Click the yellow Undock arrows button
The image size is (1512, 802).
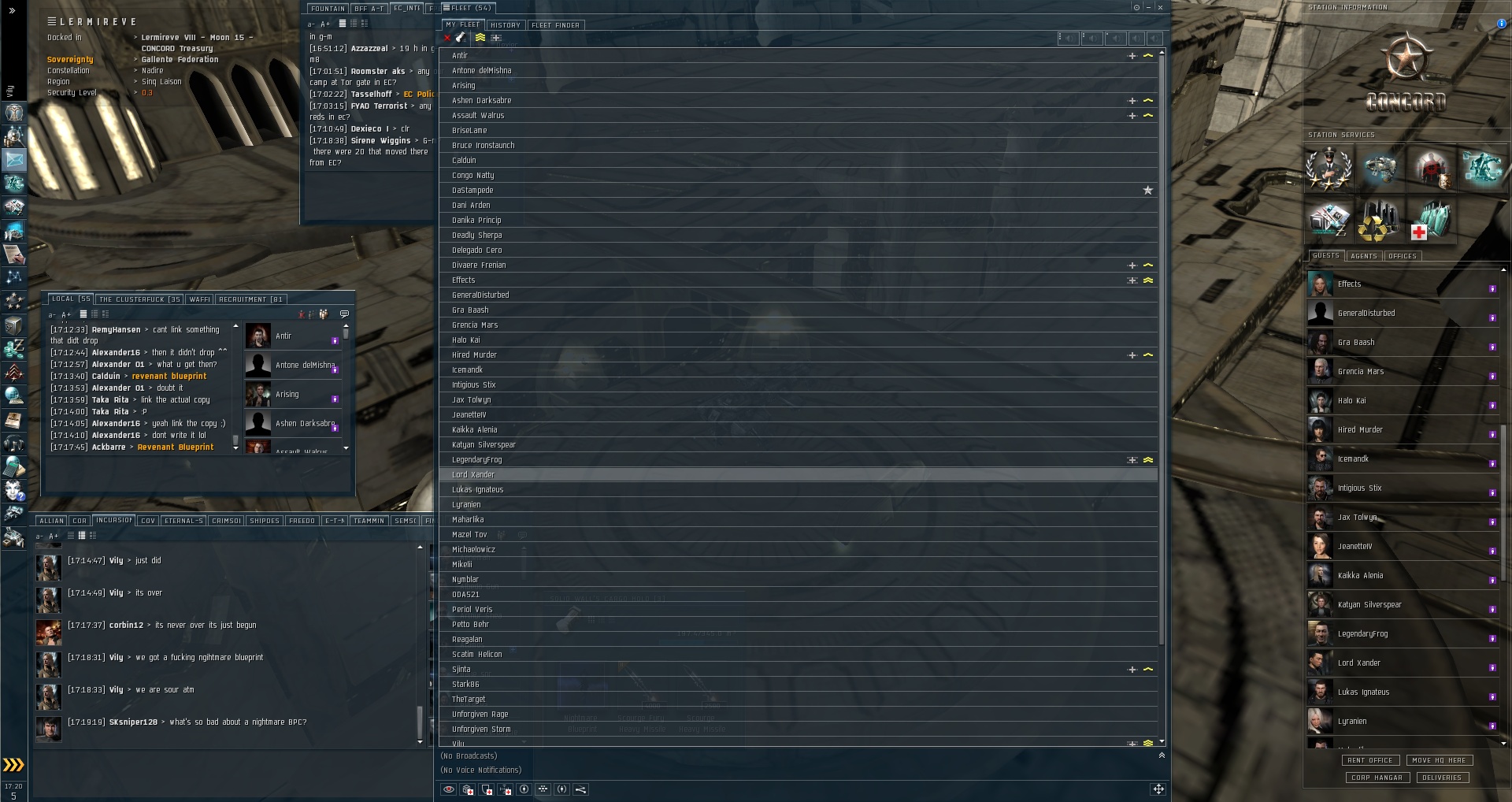click(x=13, y=765)
